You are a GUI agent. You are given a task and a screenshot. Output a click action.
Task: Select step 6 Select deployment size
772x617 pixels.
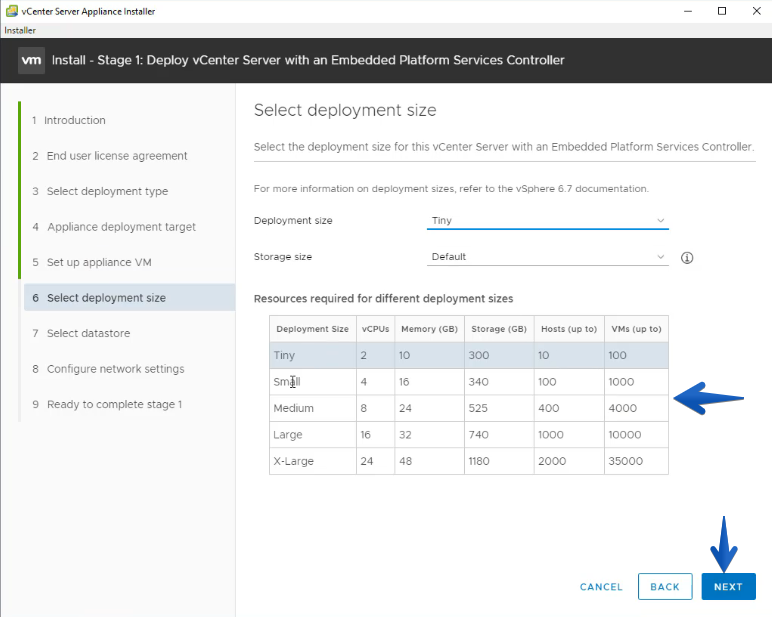(x=129, y=297)
